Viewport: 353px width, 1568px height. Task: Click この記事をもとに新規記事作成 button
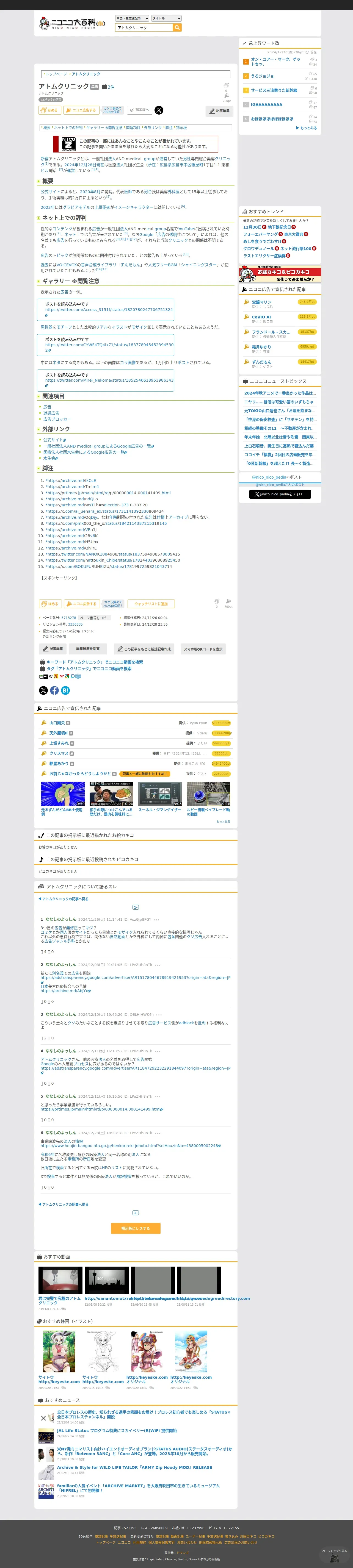(x=143, y=649)
